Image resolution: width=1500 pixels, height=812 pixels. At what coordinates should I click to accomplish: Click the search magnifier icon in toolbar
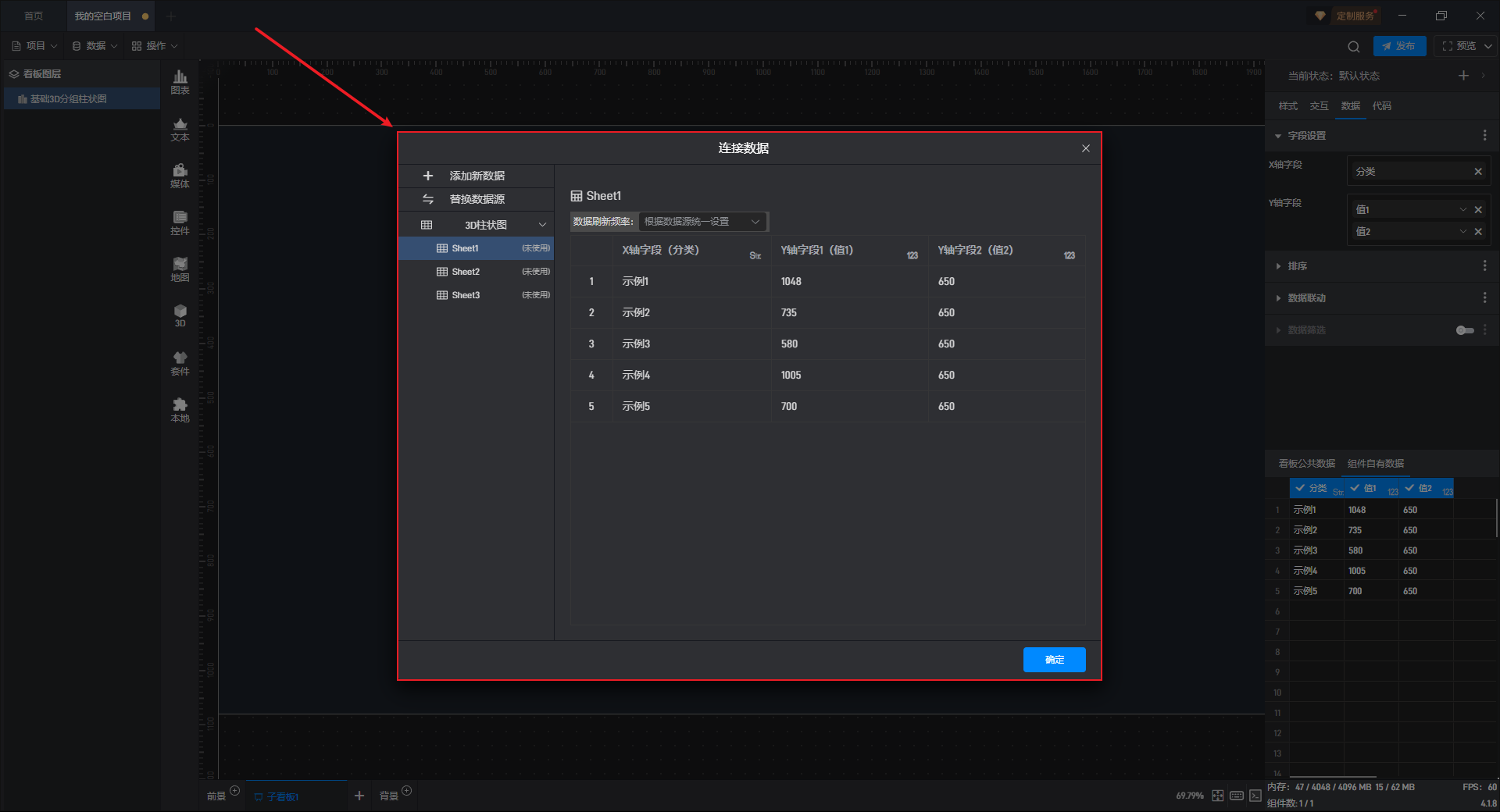(x=1354, y=46)
